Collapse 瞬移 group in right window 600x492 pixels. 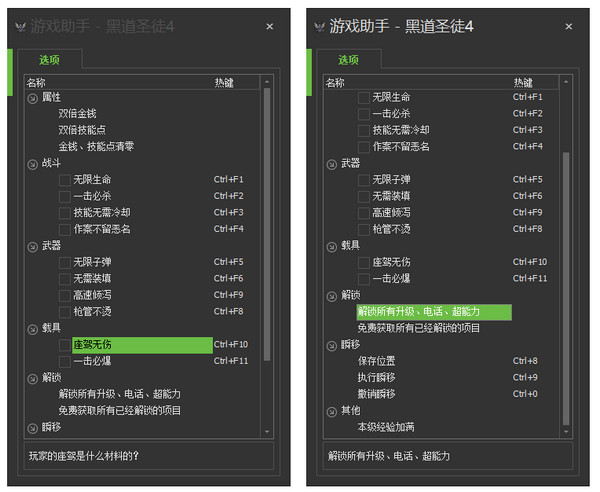click(x=332, y=346)
